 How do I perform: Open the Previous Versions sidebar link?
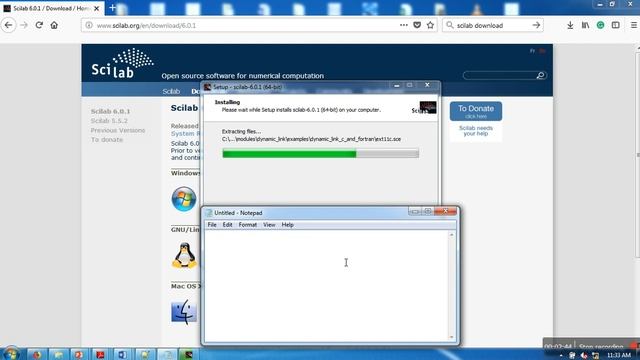point(118,130)
